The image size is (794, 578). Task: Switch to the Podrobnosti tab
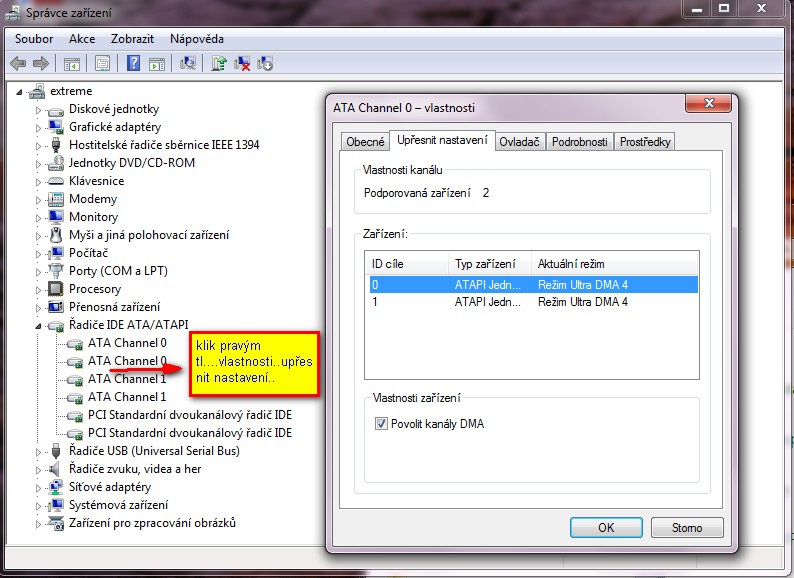click(579, 142)
